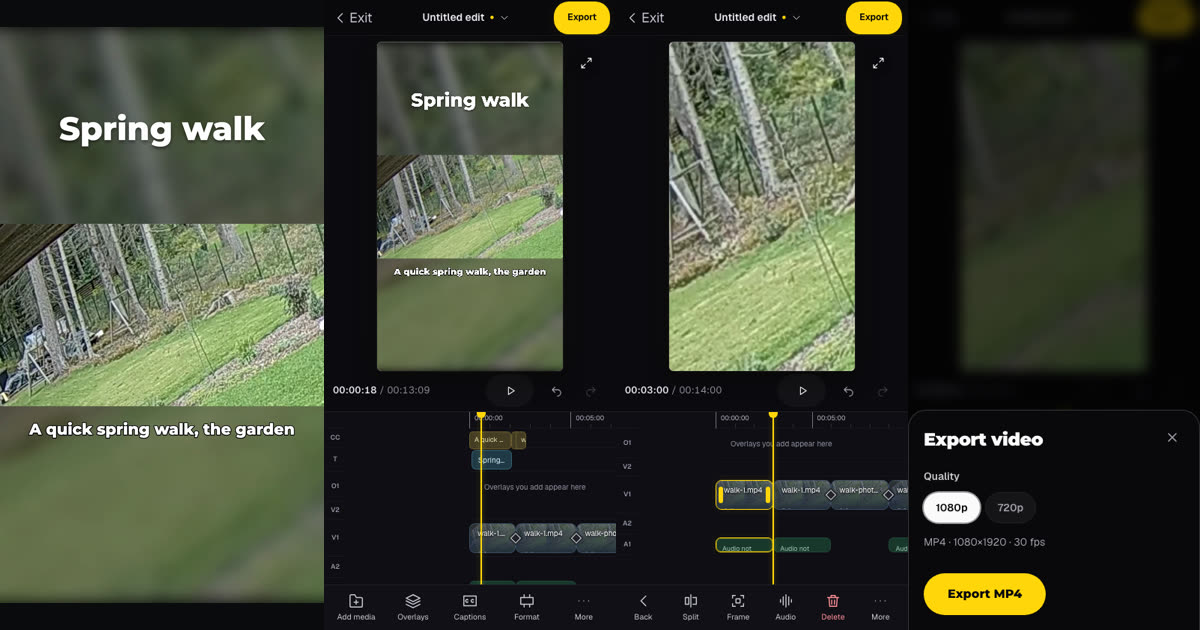The height and width of the screenshot is (630, 1200).
Task: Split the selected clip
Action: click(x=690, y=607)
